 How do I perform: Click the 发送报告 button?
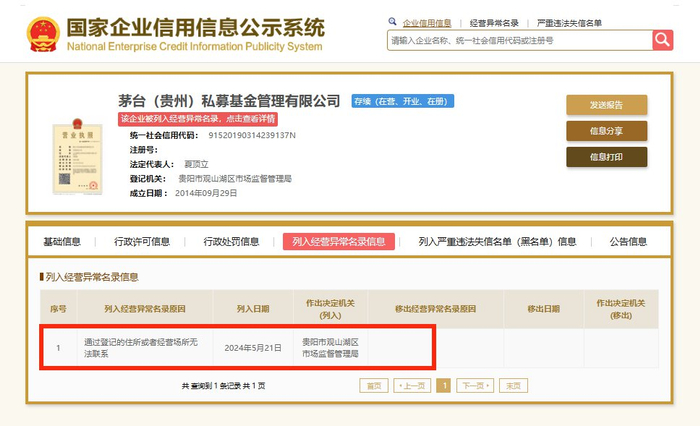pos(606,105)
